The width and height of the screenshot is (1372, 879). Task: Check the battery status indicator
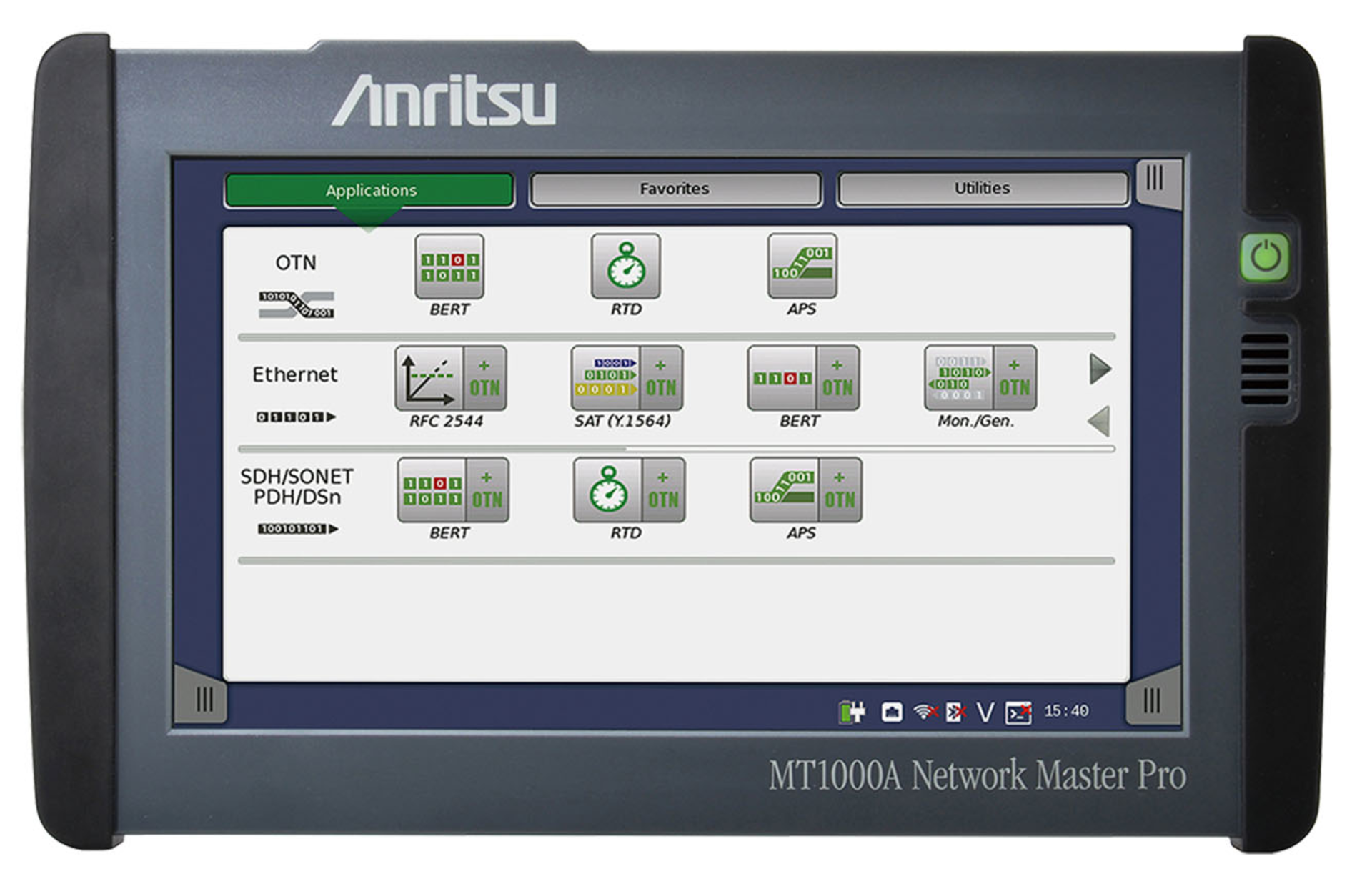click(851, 710)
